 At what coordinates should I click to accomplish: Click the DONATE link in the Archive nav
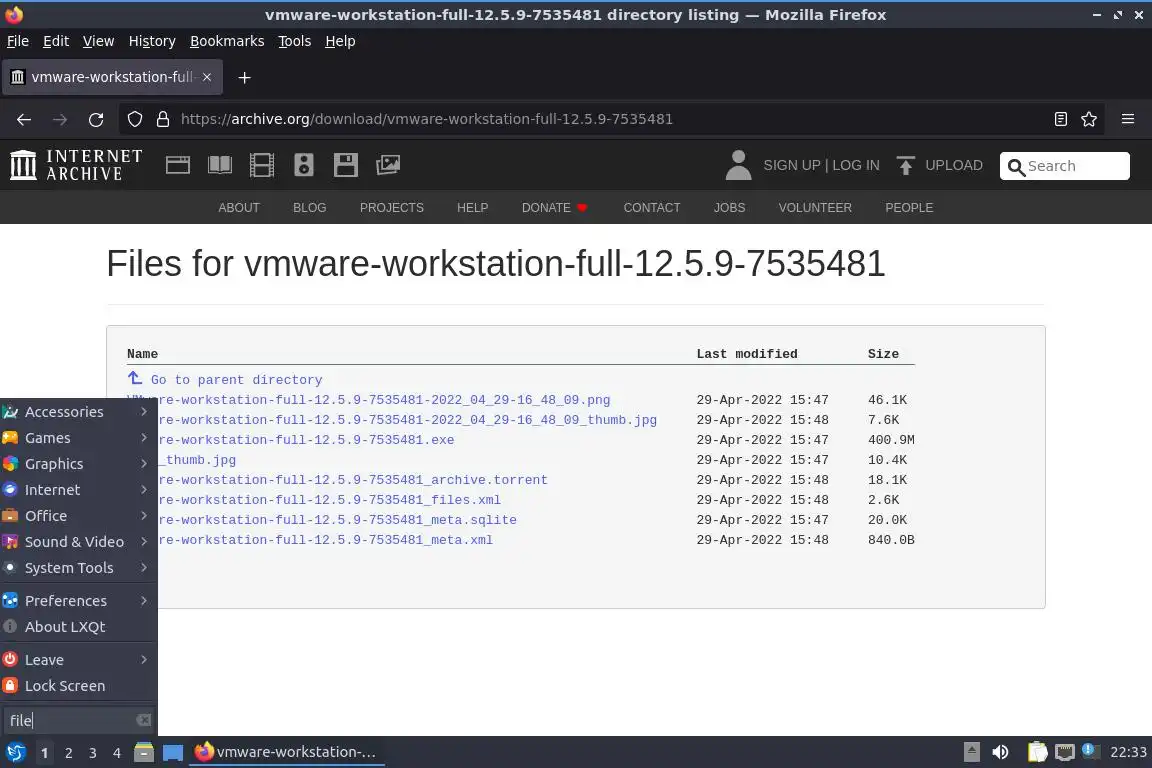click(546, 208)
